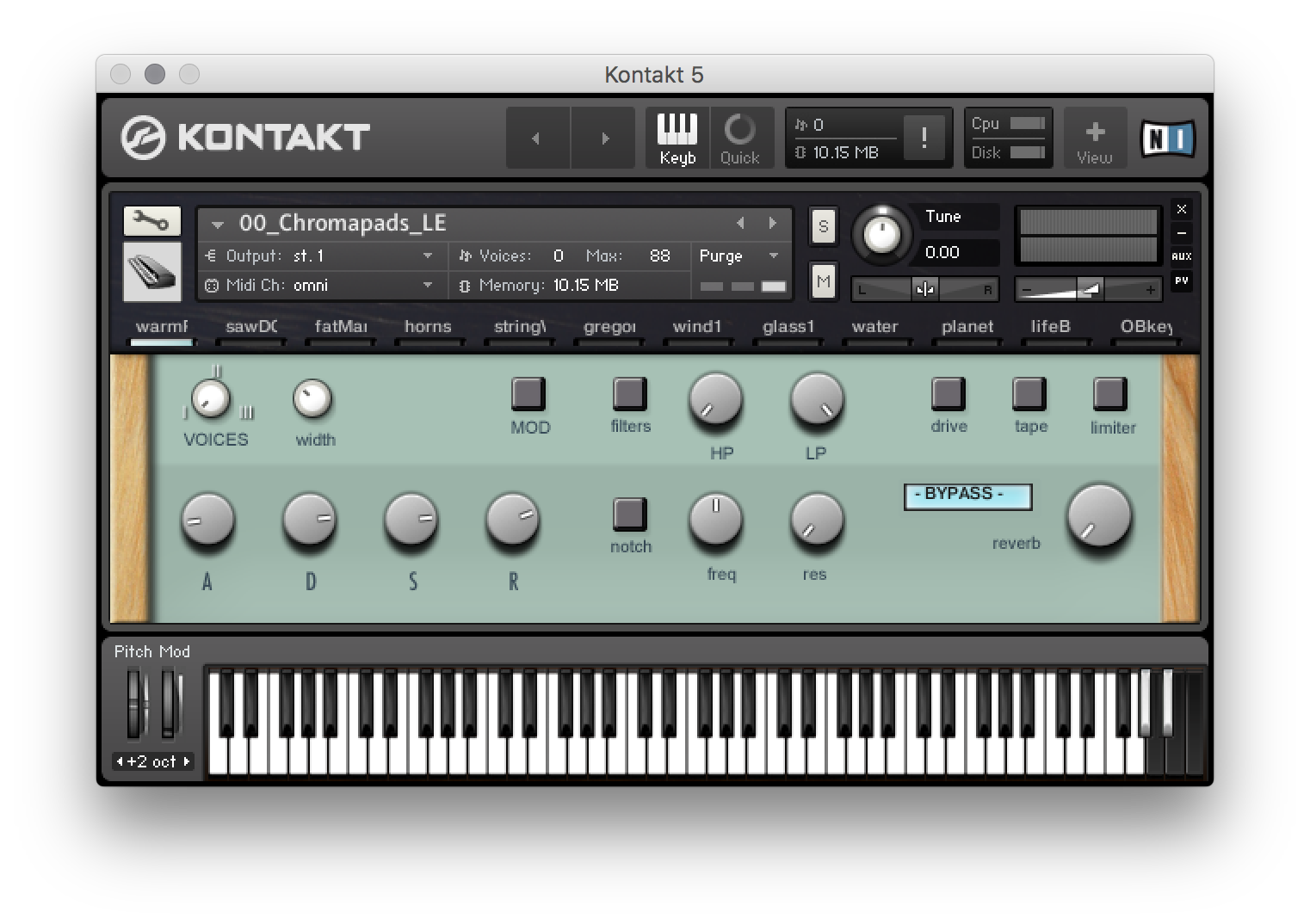The height and width of the screenshot is (924, 1310).
Task: Minimize instrument header with minus icon
Action: (x=1182, y=232)
